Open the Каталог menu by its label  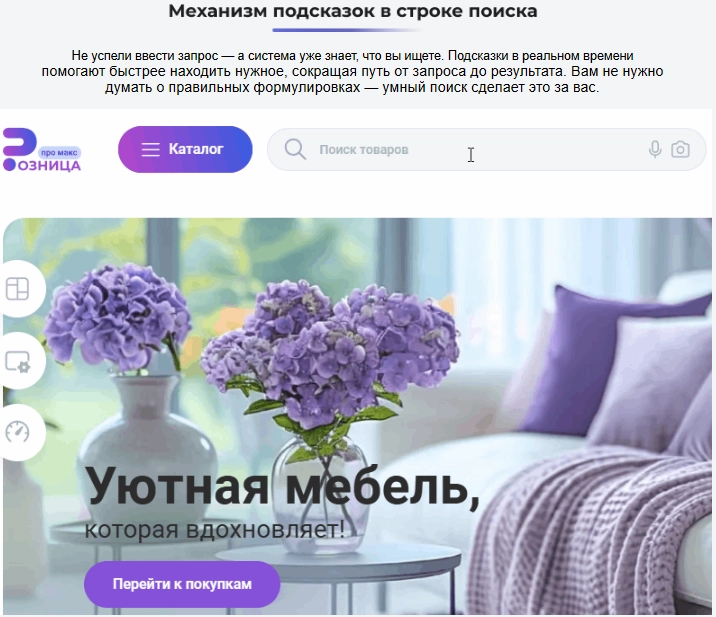pos(196,149)
